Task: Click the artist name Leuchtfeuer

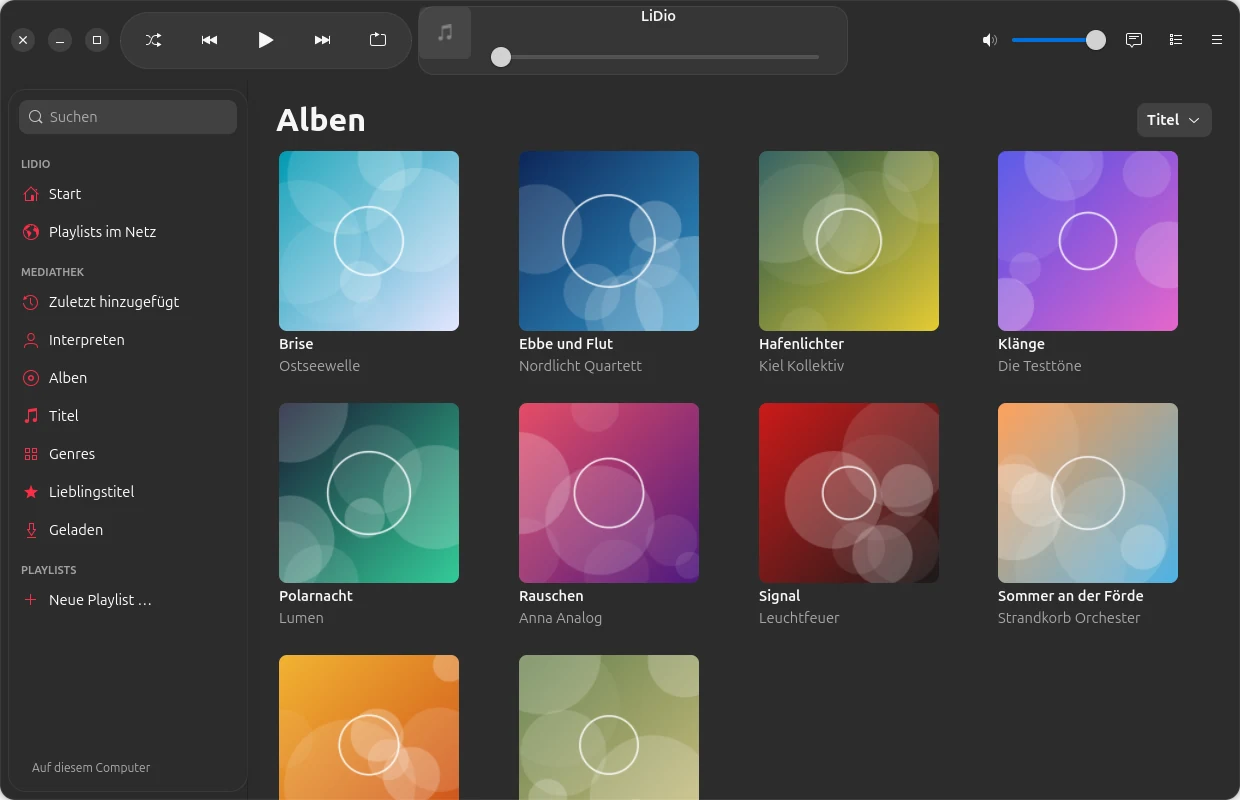Action: 799,618
